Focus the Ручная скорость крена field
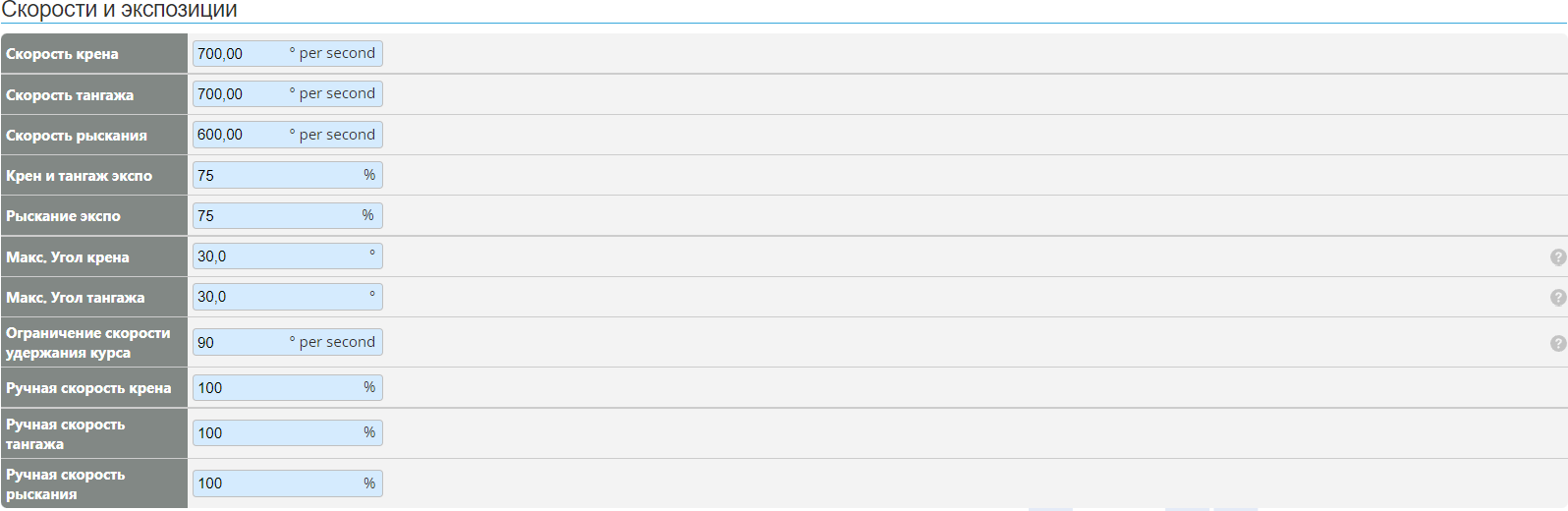The height and width of the screenshot is (511, 1568). tap(275, 388)
